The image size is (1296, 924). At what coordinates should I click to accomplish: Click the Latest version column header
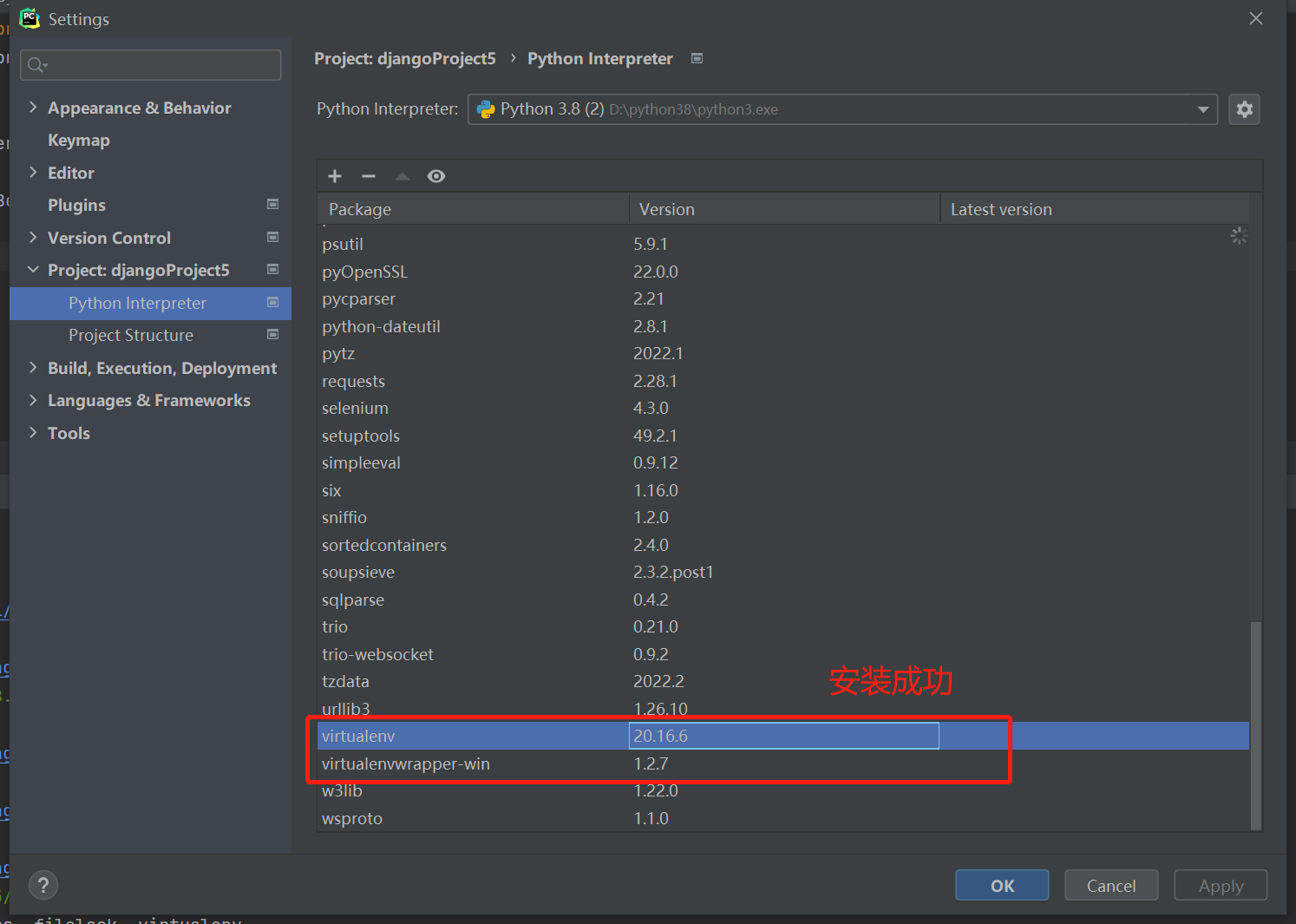click(x=1095, y=209)
